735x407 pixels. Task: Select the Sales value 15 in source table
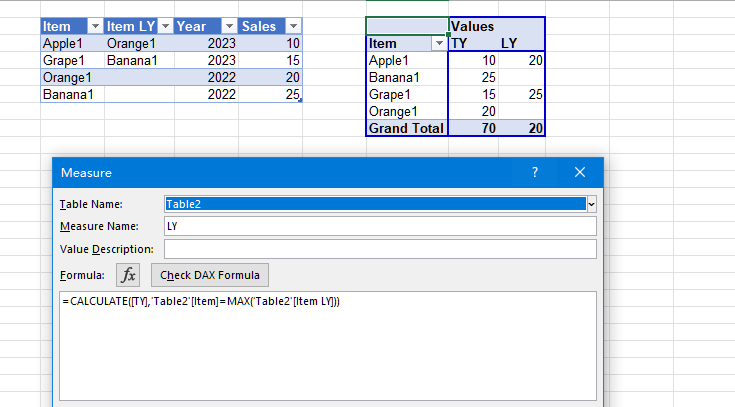270,60
